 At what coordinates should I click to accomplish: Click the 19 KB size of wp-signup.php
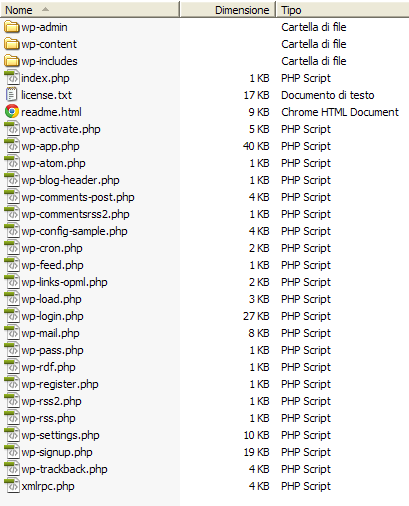[x=256, y=452]
